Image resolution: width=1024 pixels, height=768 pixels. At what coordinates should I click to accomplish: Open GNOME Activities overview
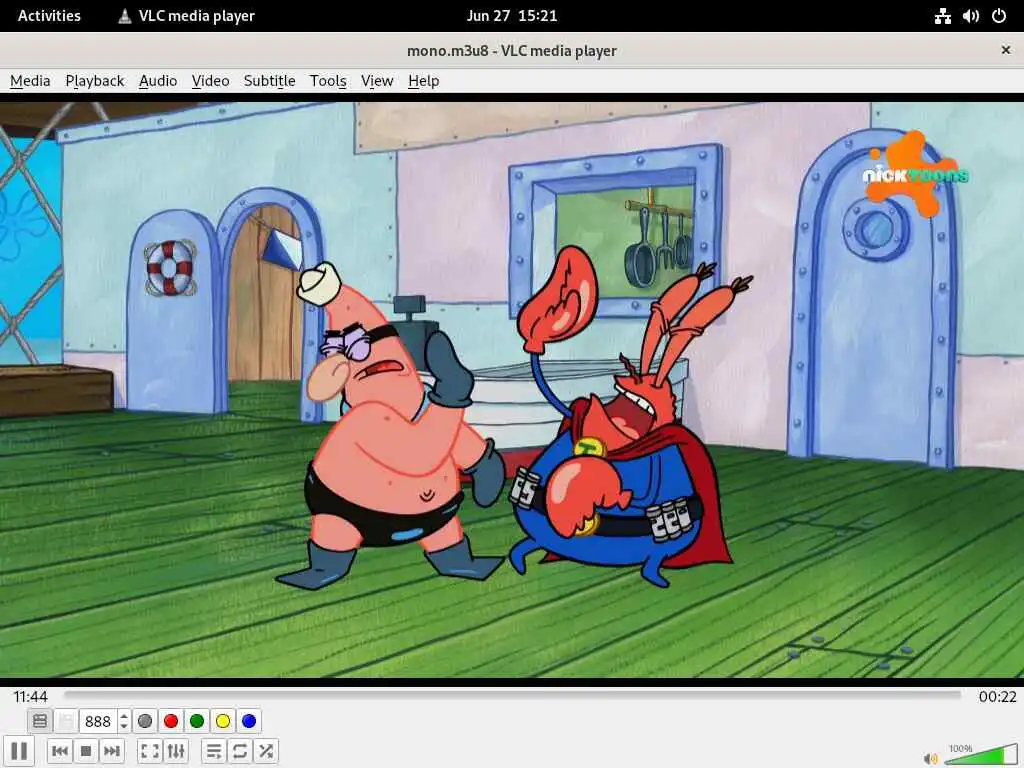49,16
